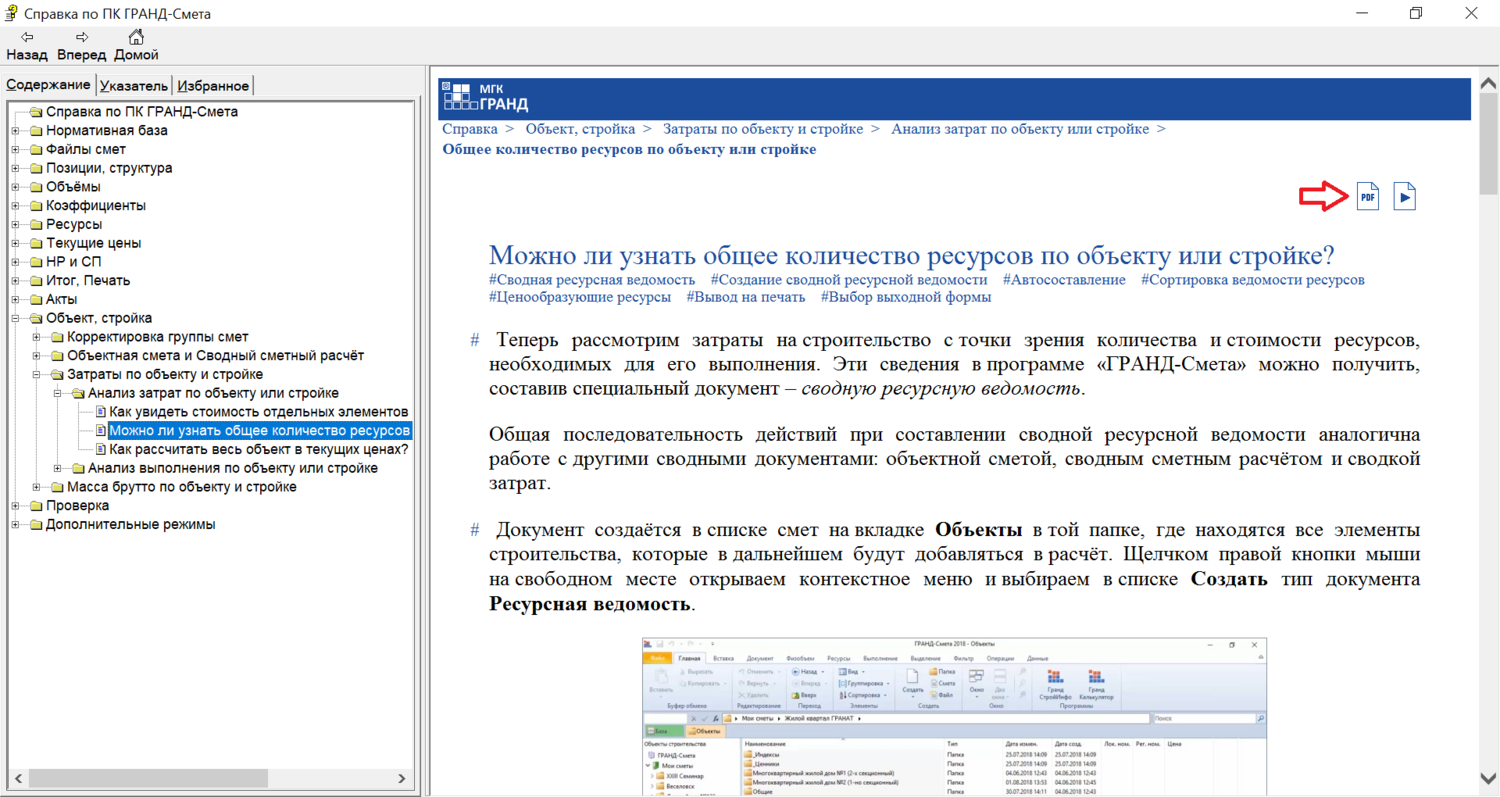Image resolution: width=1500 pixels, height=797 pixels.
Task: Click page icon of Как рассчитать весь объект
Action: pos(100,450)
